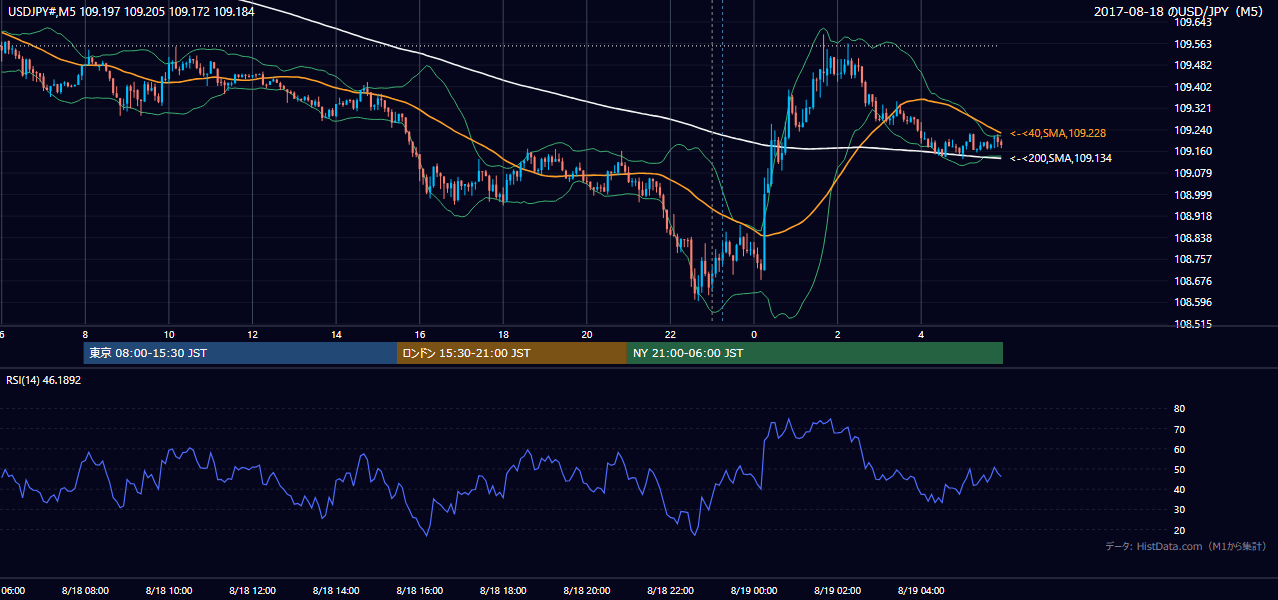Click the HistData.com data source credit
Image resolution: width=1278 pixels, height=600 pixels.
tap(1186, 546)
